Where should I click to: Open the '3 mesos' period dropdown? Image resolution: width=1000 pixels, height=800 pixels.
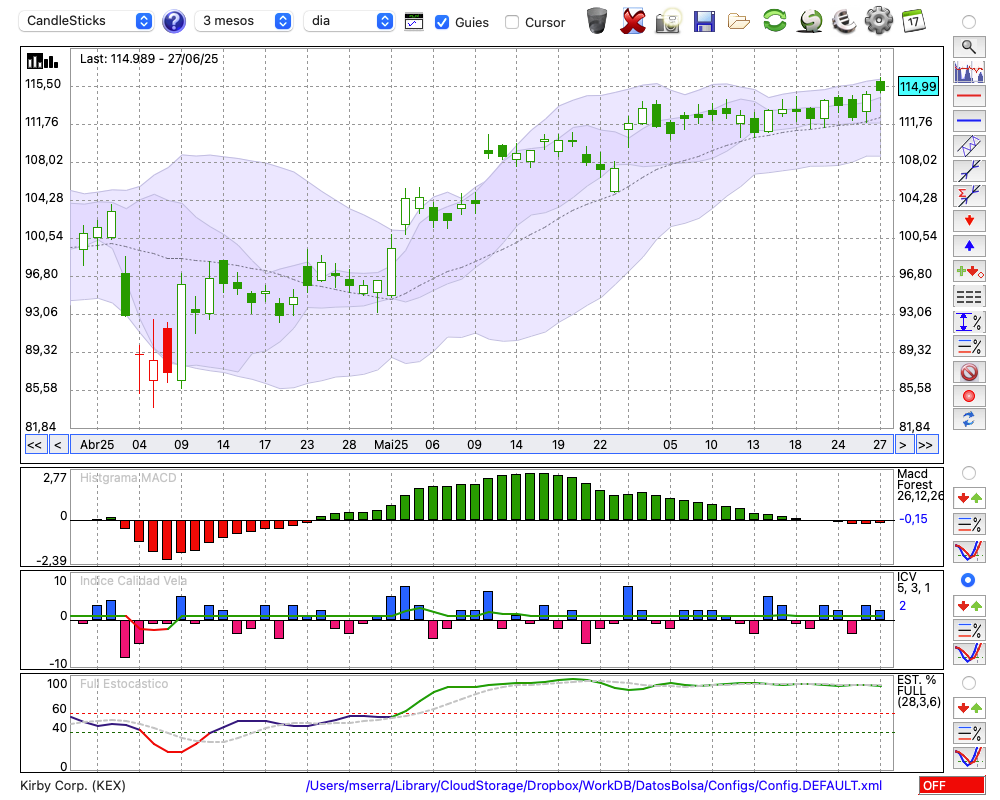point(244,21)
